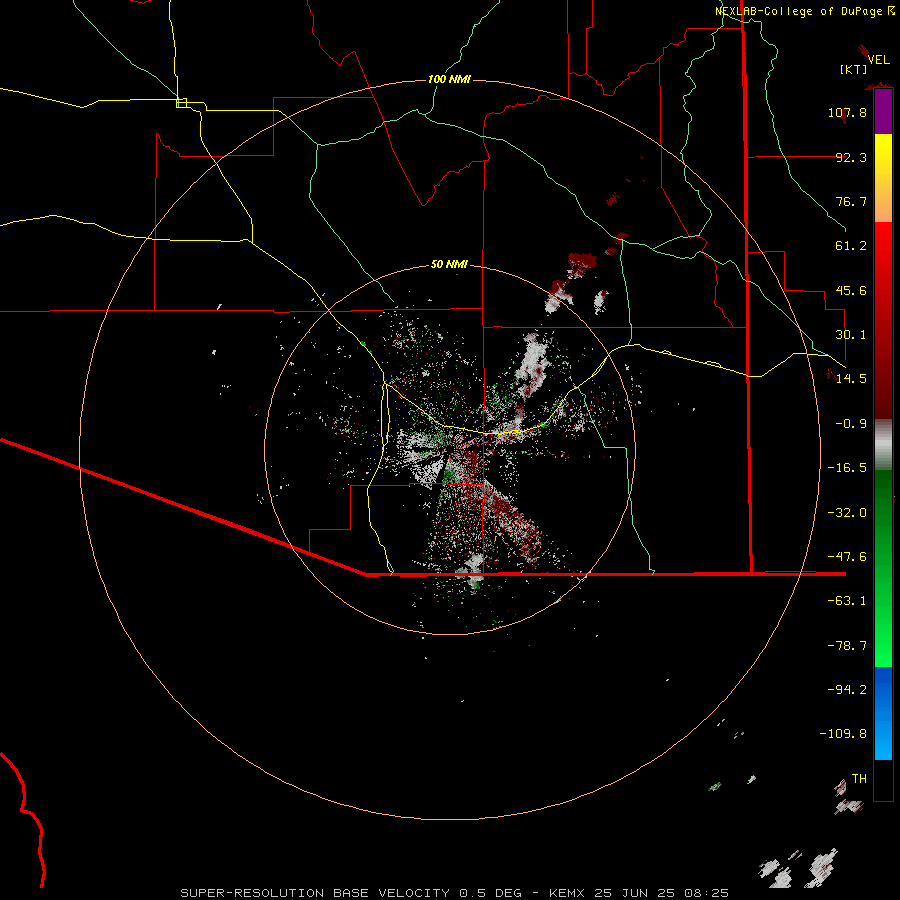Click the -32.0 velocity scale value

point(847,513)
